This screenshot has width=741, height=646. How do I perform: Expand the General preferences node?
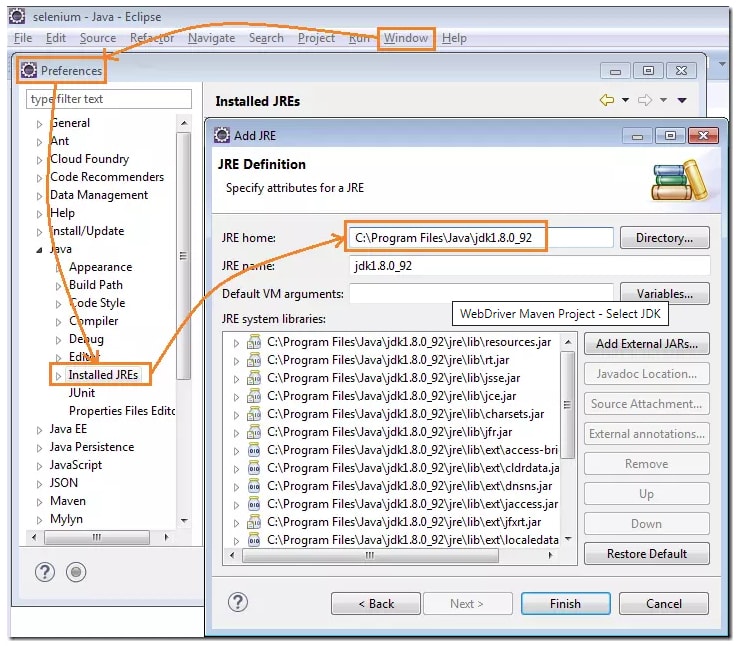[40, 124]
